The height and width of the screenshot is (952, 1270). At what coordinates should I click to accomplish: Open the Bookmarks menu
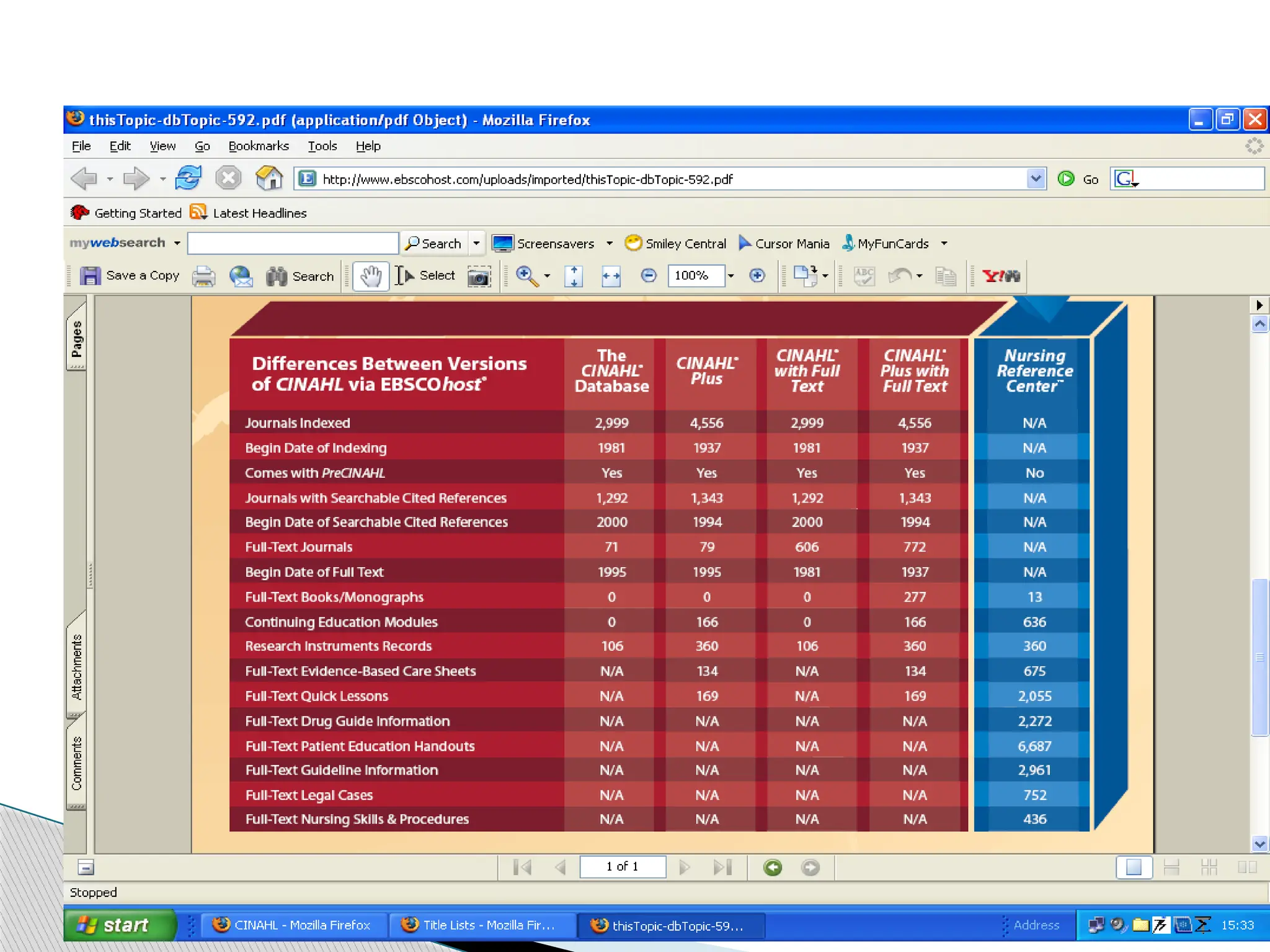259,146
